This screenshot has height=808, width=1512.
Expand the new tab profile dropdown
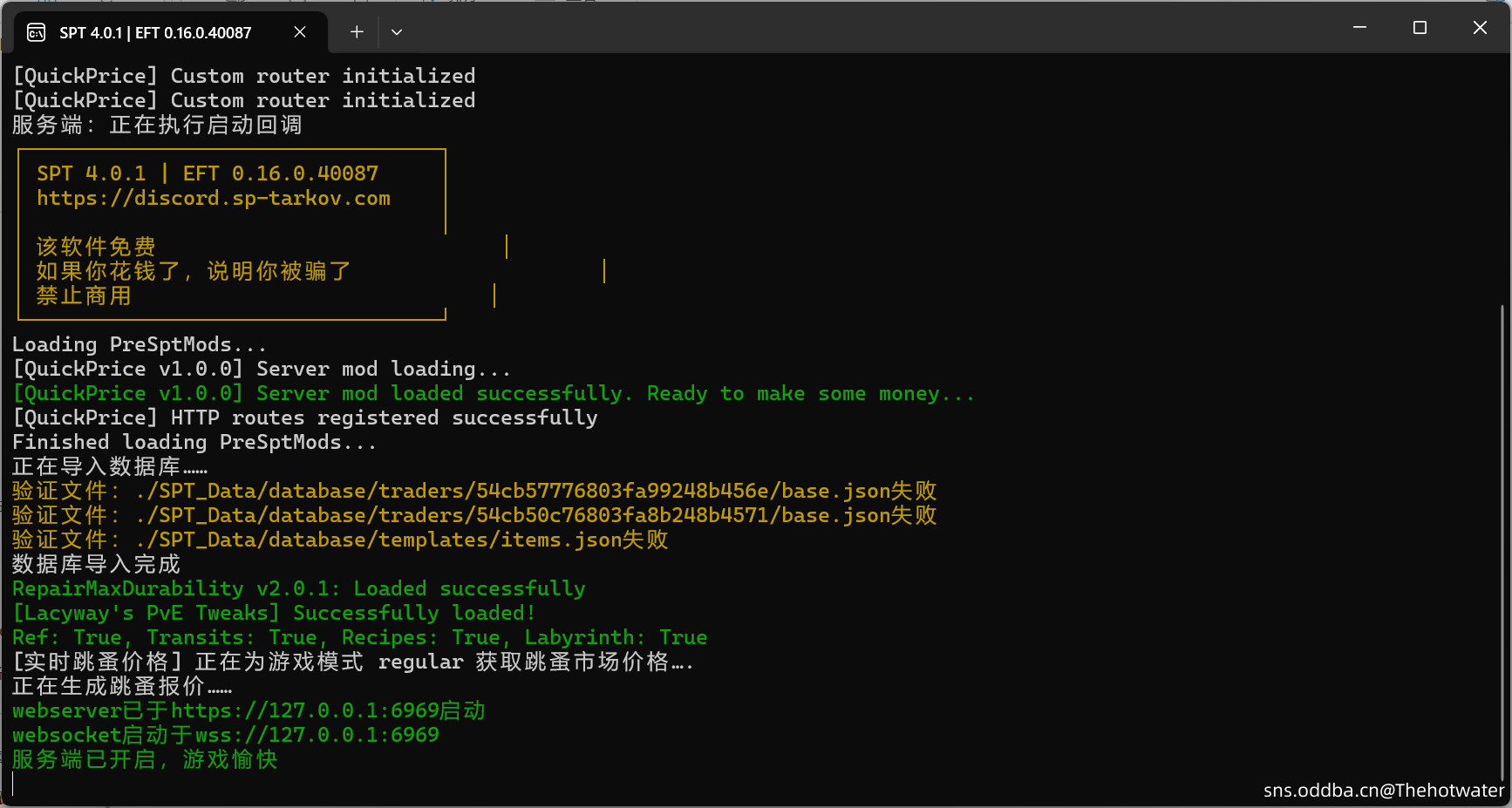(x=397, y=32)
